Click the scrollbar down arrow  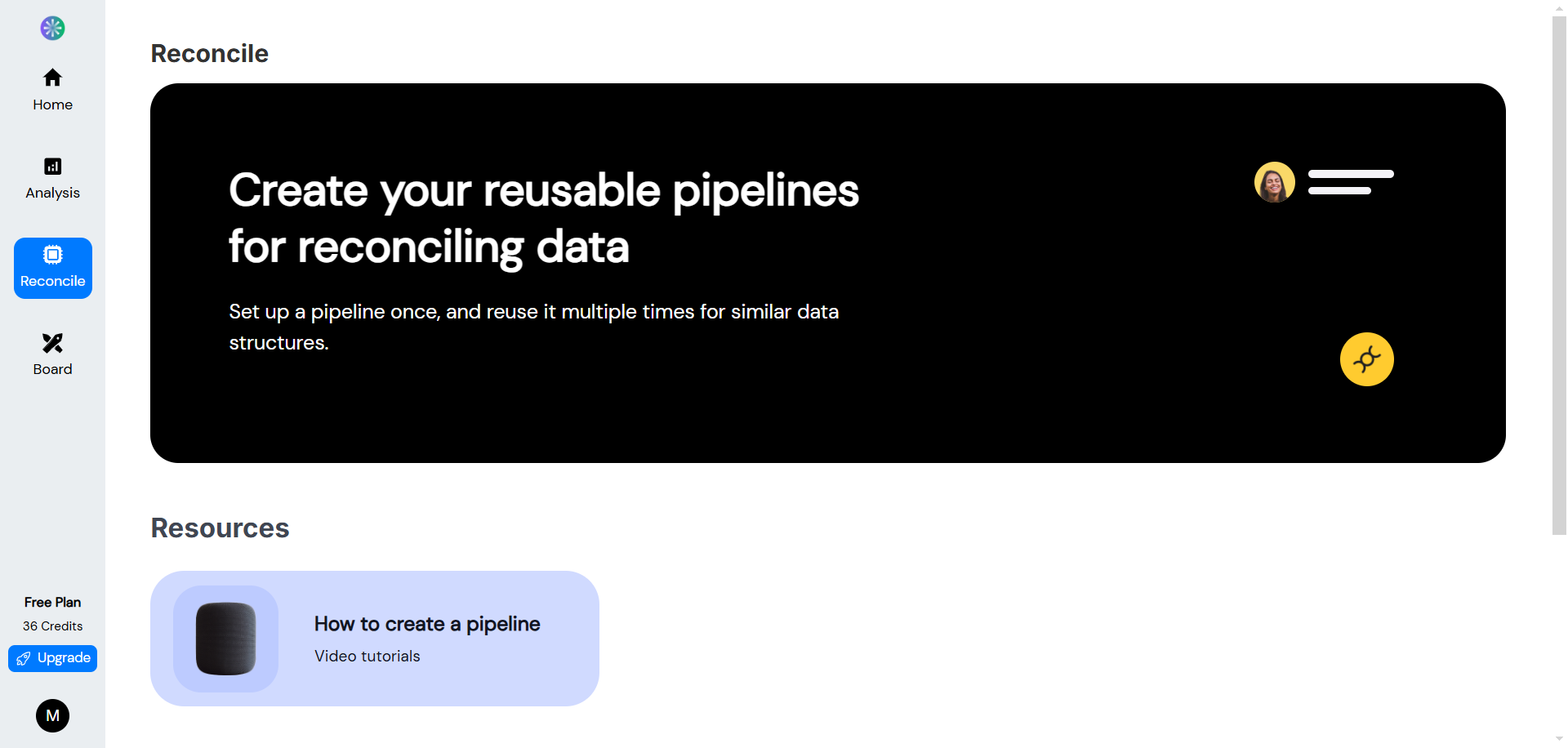[x=1559, y=740]
